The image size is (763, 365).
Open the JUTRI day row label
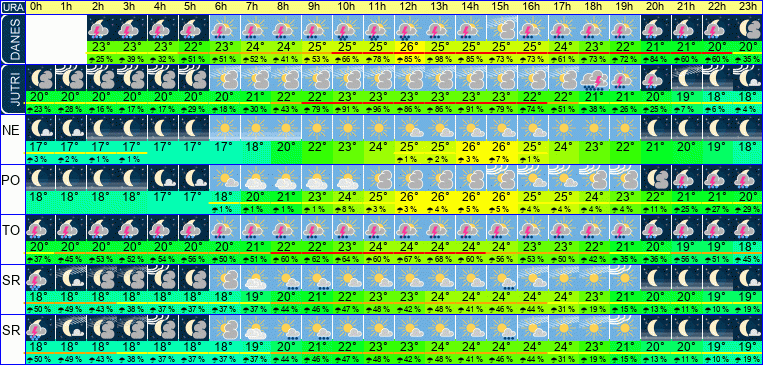[12, 89]
